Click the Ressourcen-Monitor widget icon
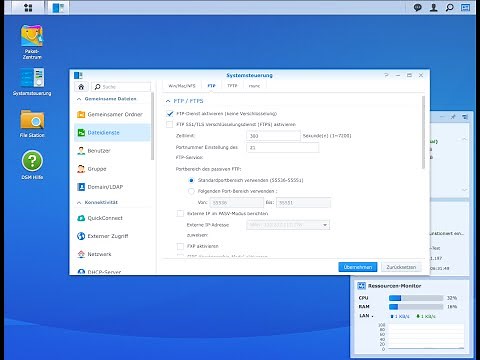 click(361, 286)
